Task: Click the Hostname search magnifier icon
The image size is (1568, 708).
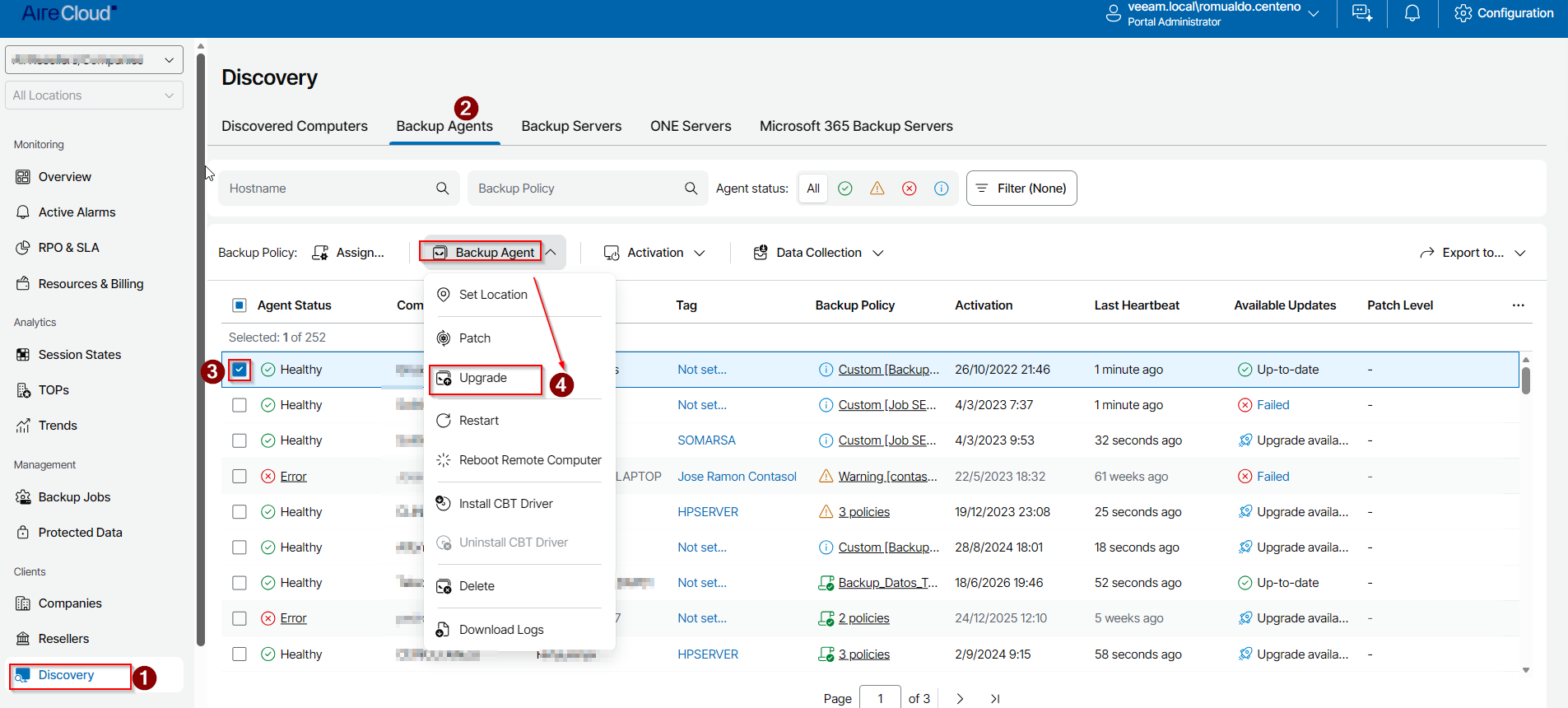Action: [x=443, y=189]
